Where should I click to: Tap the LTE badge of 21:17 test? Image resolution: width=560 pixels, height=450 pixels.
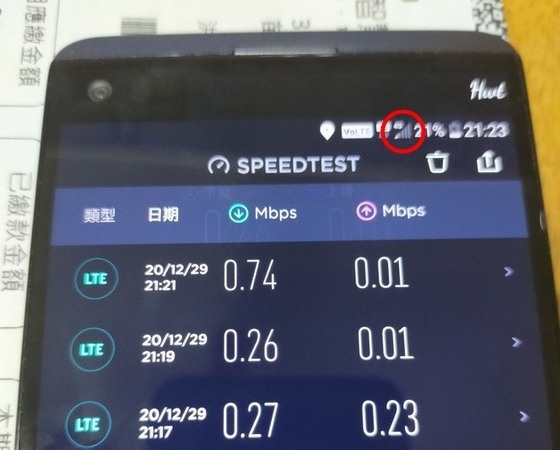(x=88, y=425)
